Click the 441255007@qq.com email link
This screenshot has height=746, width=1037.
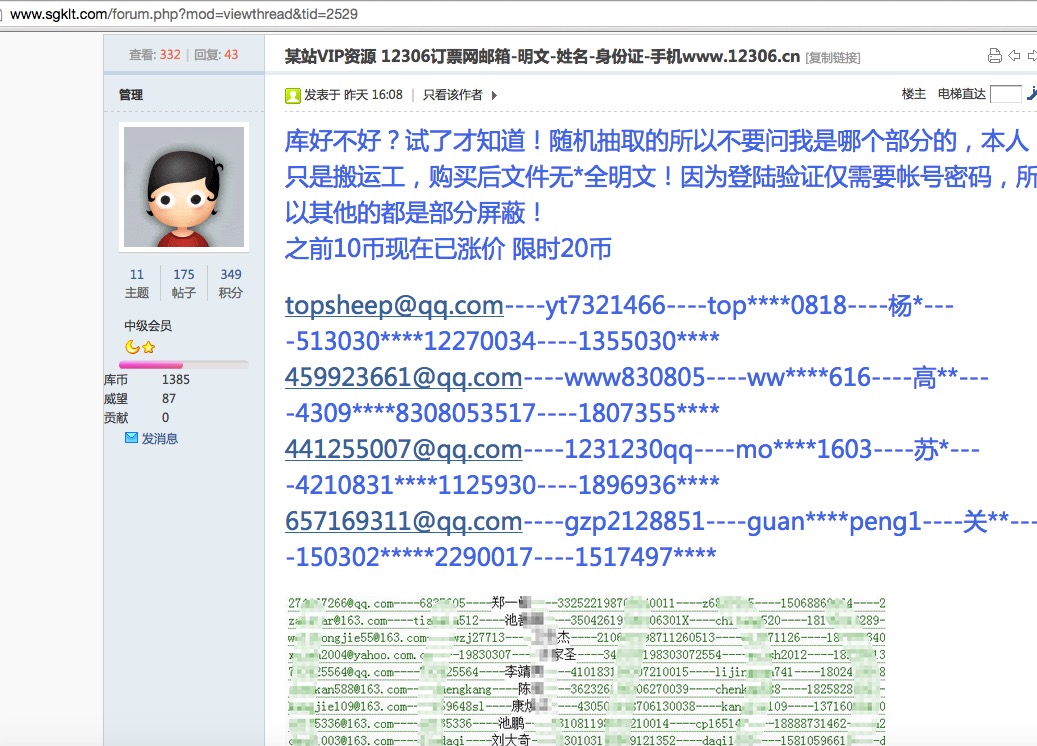403,450
